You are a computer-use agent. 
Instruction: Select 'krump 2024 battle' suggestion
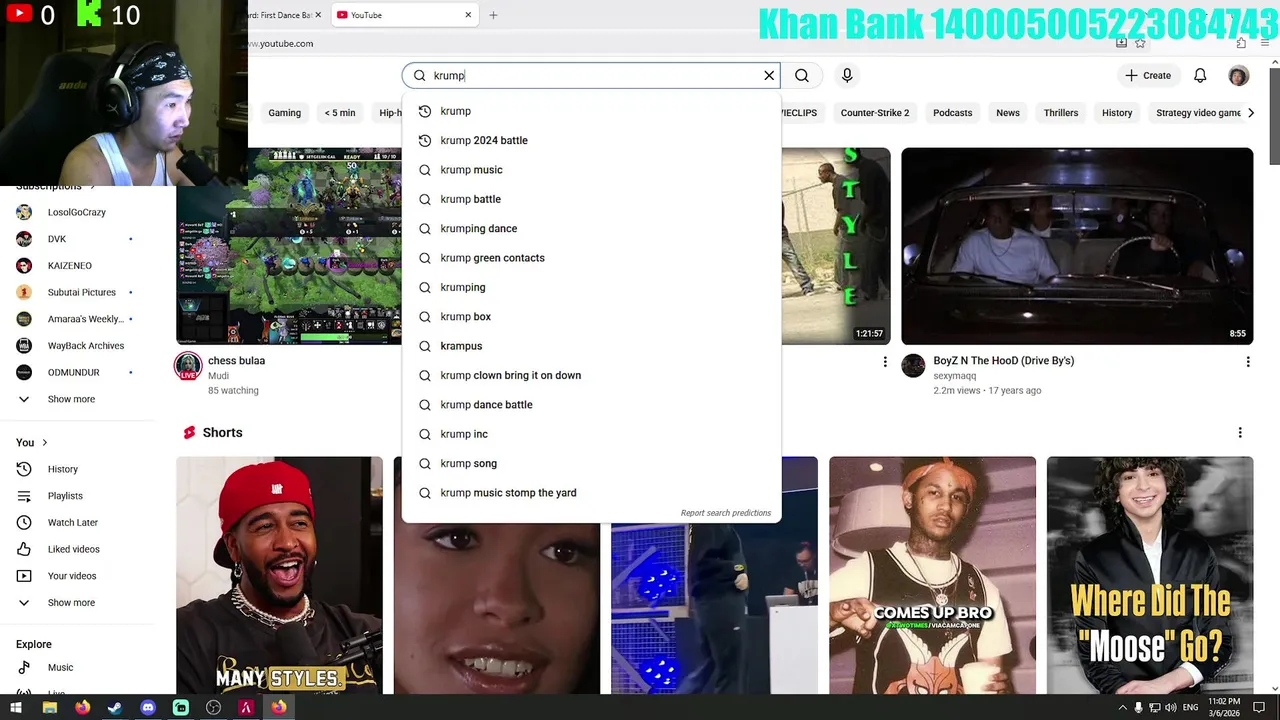click(590, 140)
